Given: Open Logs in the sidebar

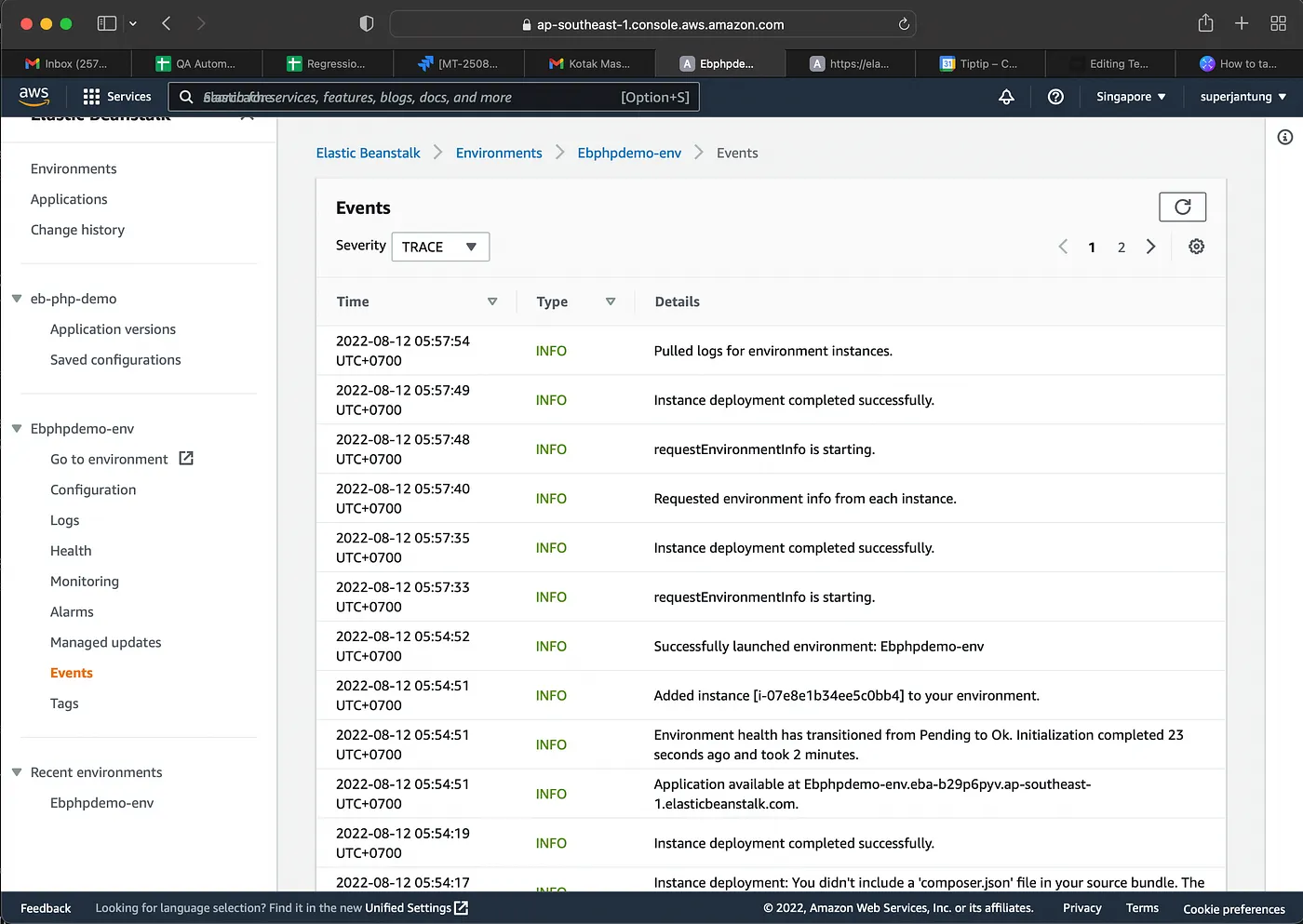Looking at the screenshot, I should pos(64,520).
